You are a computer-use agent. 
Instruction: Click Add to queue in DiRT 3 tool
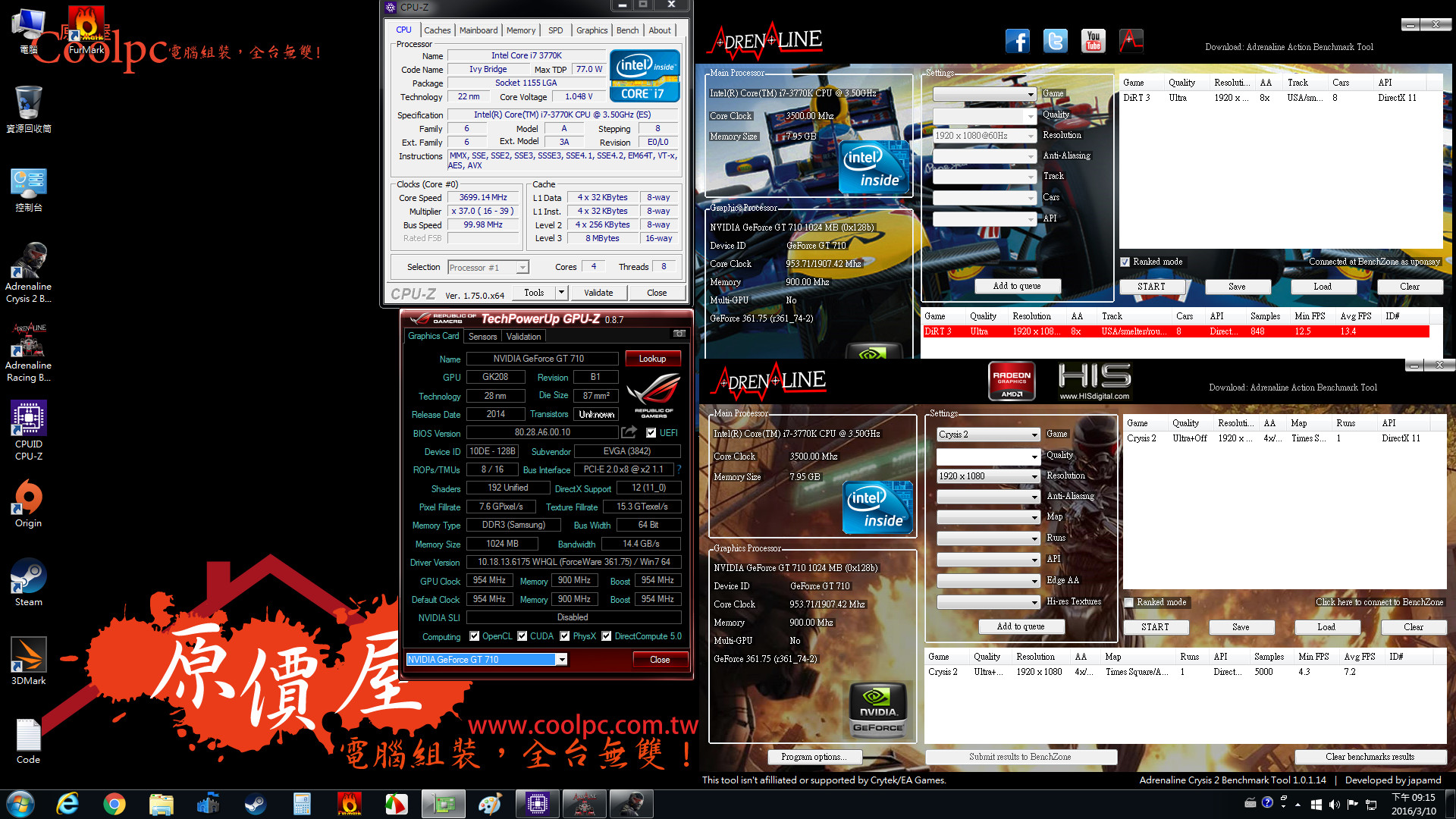[x=1017, y=286]
